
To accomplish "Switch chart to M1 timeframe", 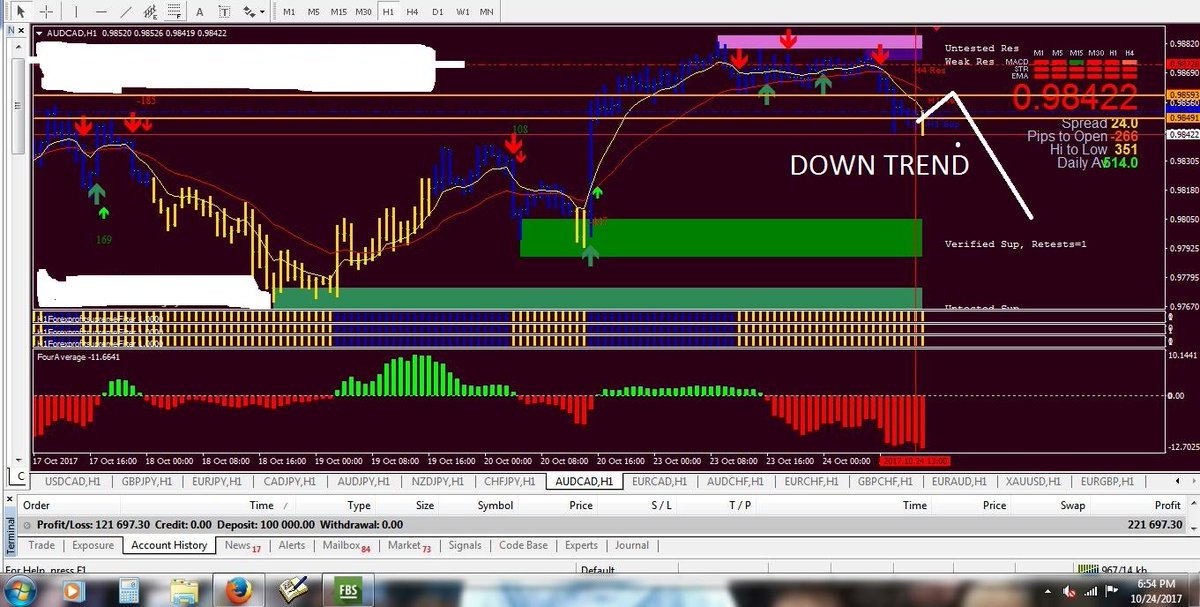I will tap(288, 12).
